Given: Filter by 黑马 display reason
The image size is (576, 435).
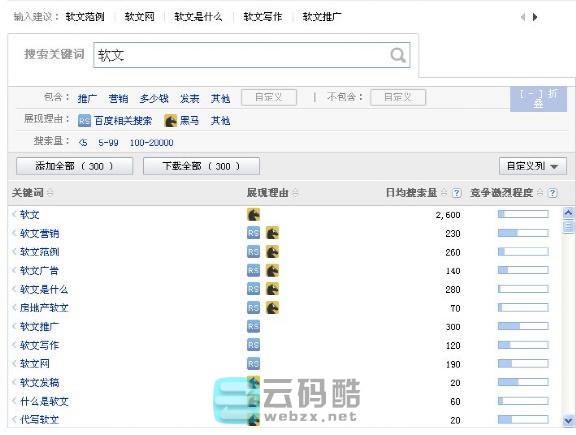Looking at the screenshot, I should (x=181, y=121).
